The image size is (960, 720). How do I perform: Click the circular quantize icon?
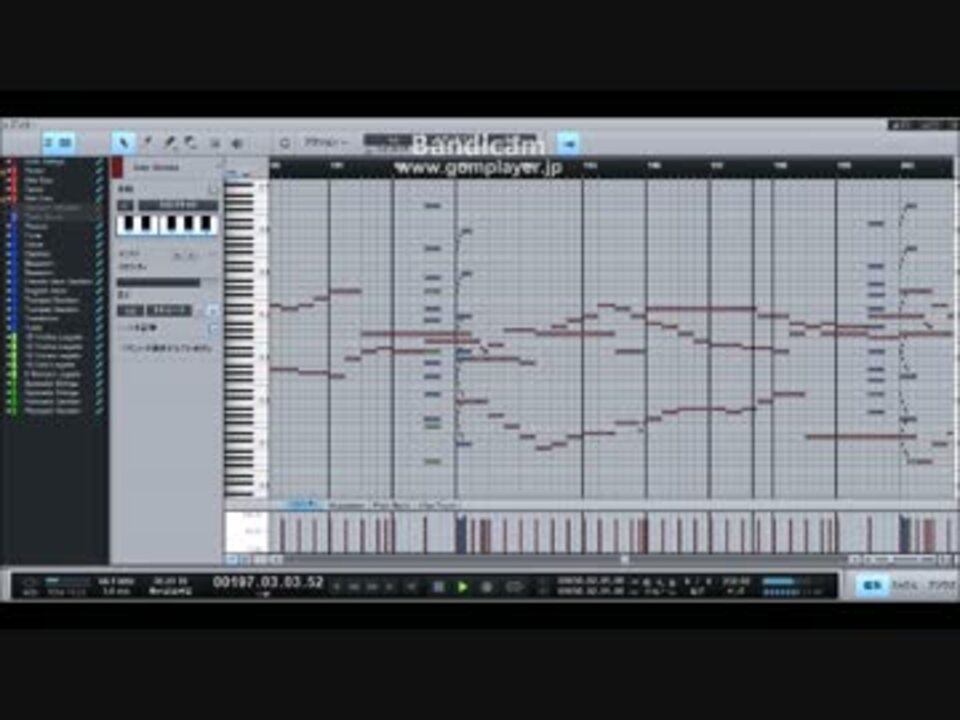pyautogui.click(x=285, y=143)
